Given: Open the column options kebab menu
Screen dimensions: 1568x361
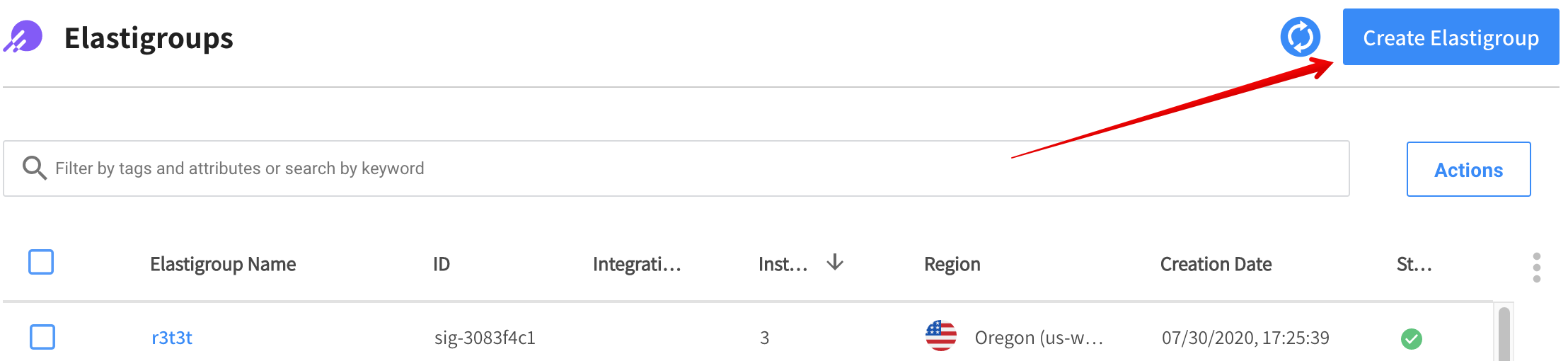Looking at the screenshot, I should coord(1536,268).
